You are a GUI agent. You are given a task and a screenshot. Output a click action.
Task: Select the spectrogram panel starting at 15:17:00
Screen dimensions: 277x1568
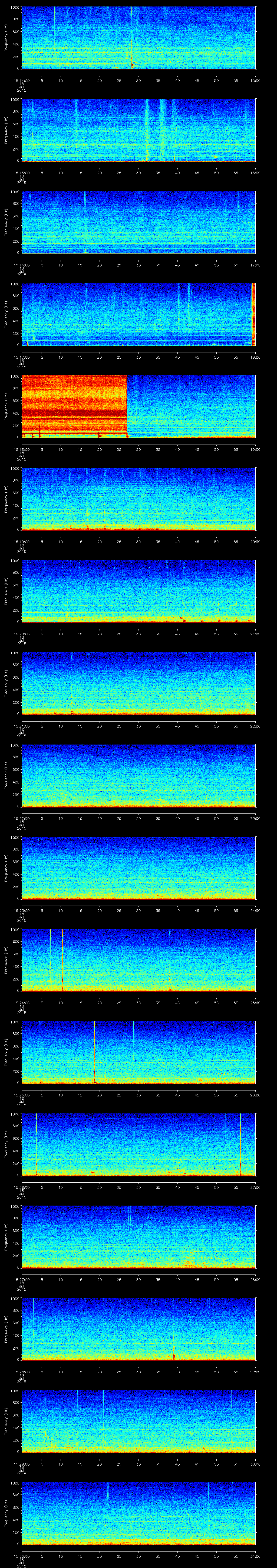pyautogui.click(x=139, y=314)
